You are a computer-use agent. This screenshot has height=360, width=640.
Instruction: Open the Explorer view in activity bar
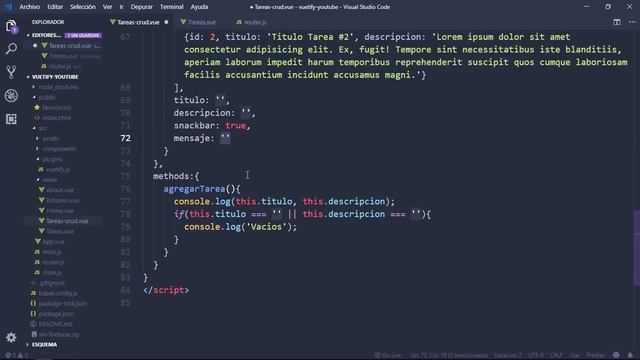coord(11,27)
